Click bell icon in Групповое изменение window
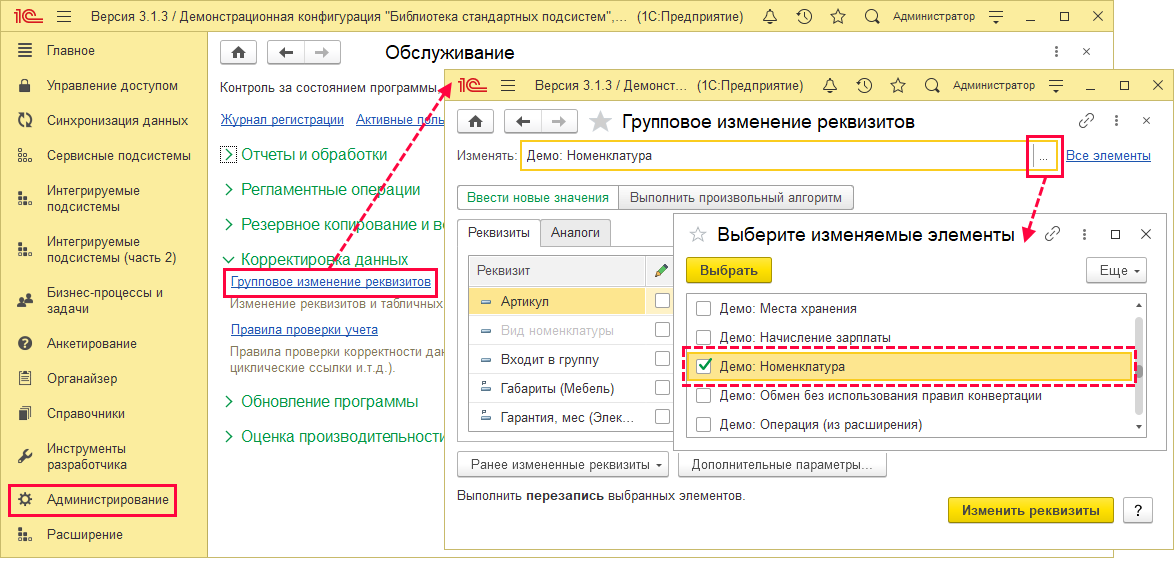The image size is (1175, 562). 829,85
